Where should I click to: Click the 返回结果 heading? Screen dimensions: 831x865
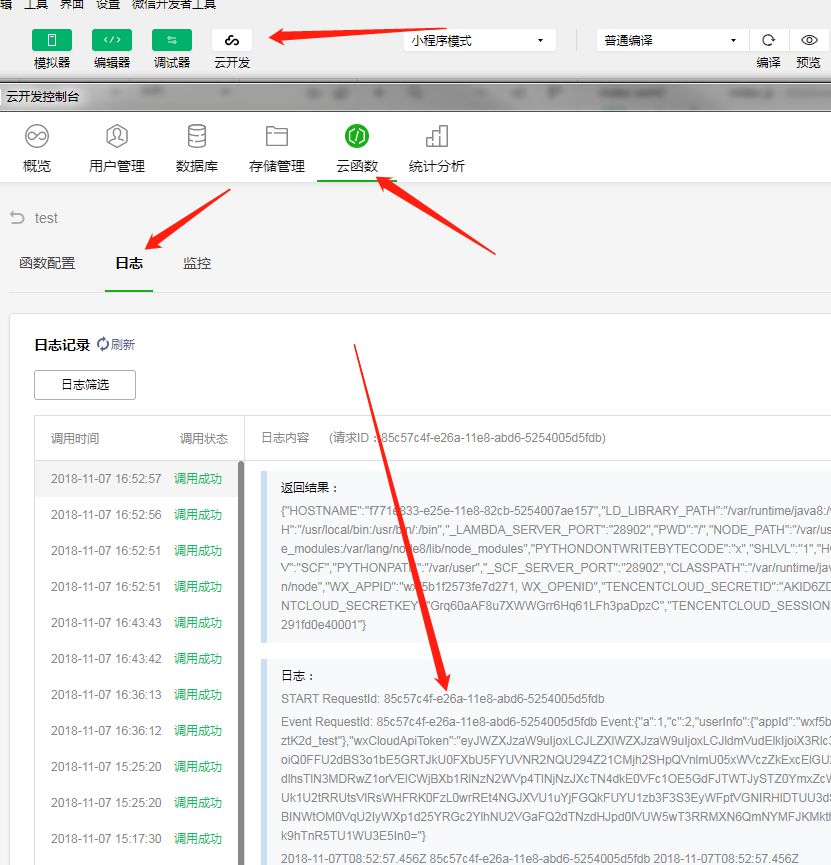309,487
